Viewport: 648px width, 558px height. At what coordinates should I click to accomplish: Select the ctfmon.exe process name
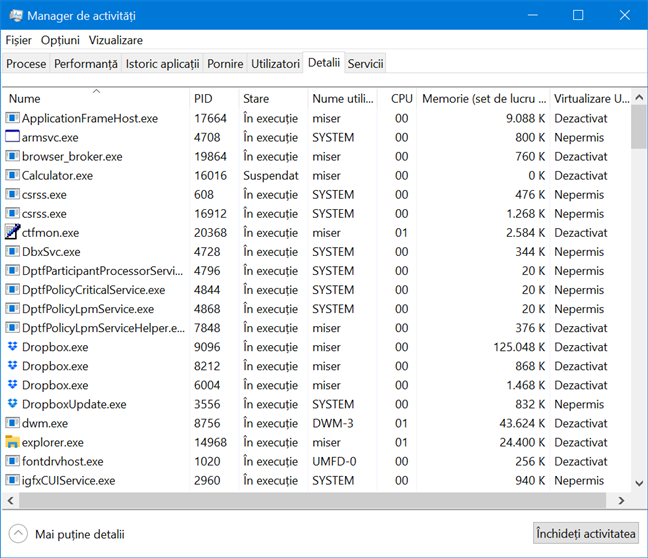coord(50,232)
